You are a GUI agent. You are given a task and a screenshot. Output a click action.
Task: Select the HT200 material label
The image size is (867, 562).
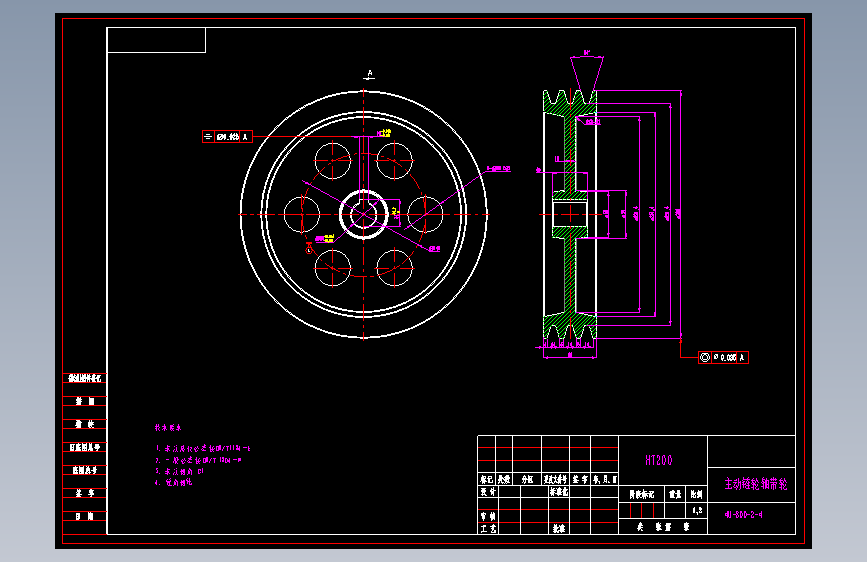pos(659,460)
